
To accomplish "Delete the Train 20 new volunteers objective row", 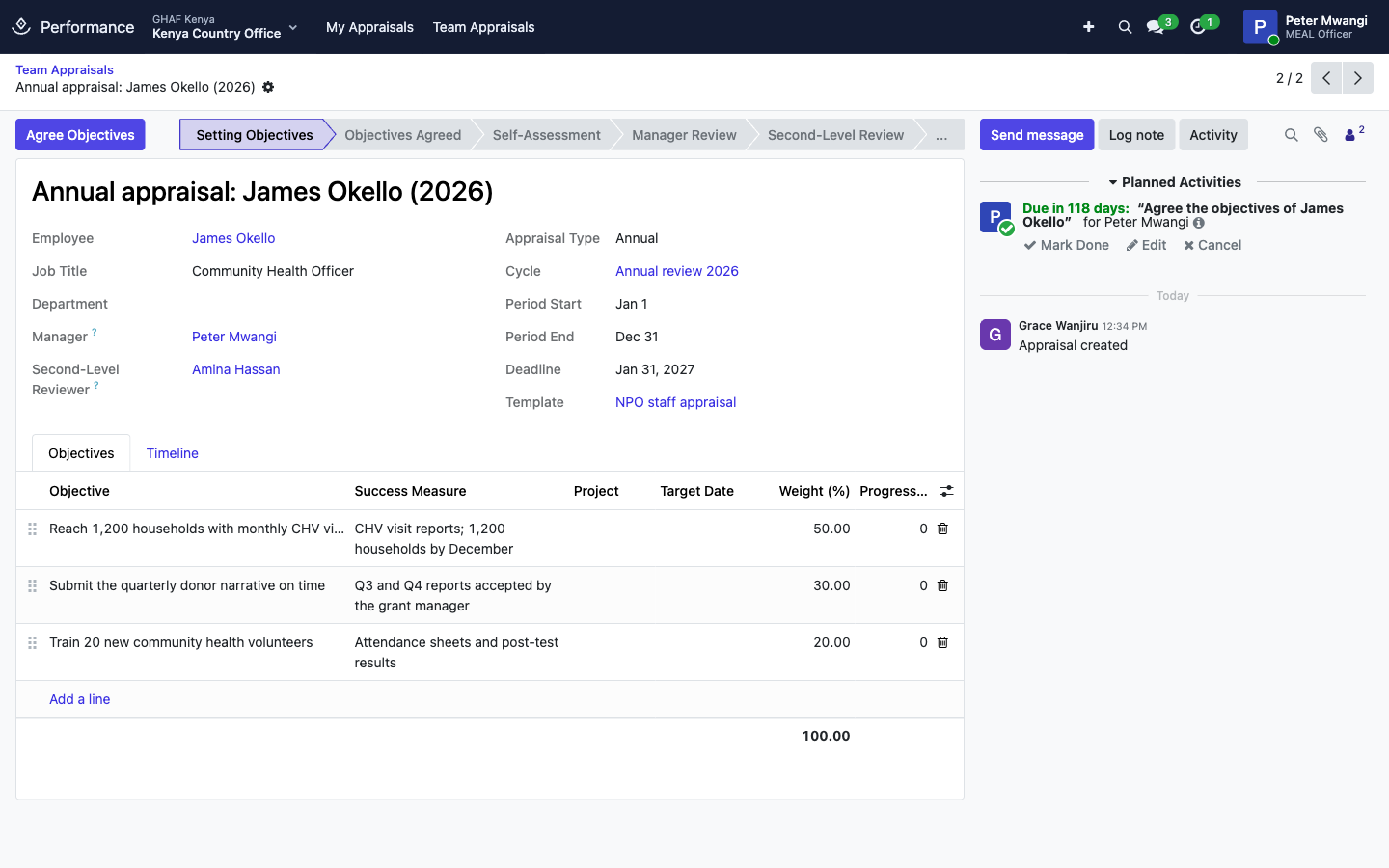I will pyautogui.click(x=942, y=642).
